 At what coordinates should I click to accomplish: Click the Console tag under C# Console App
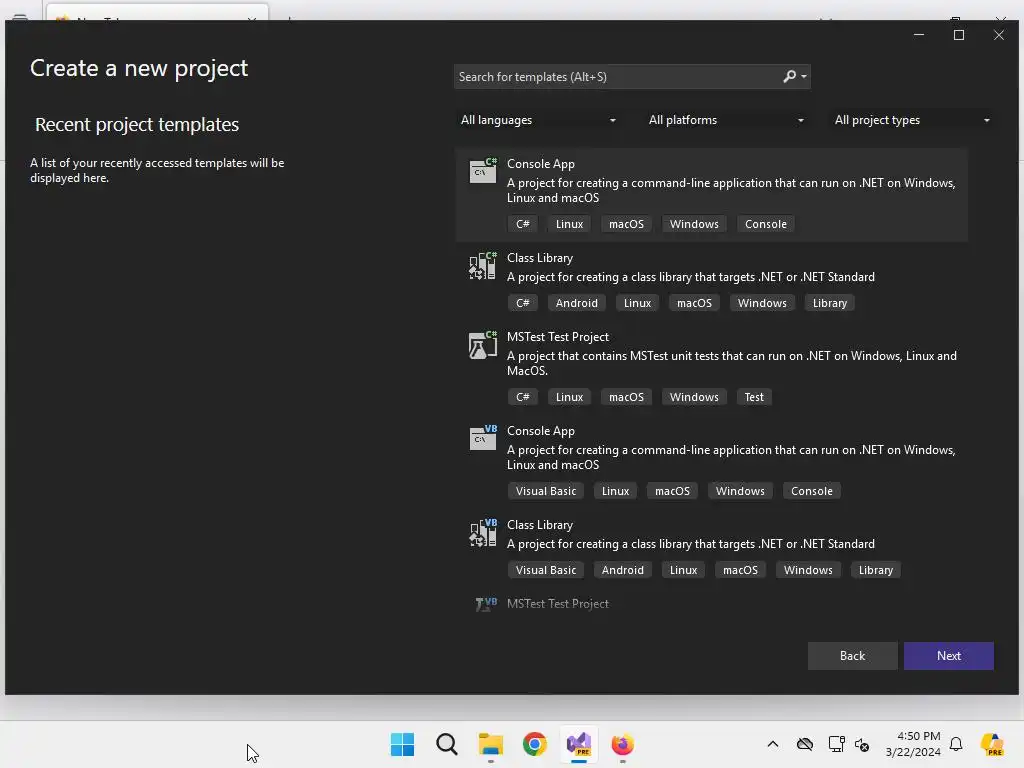(765, 224)
